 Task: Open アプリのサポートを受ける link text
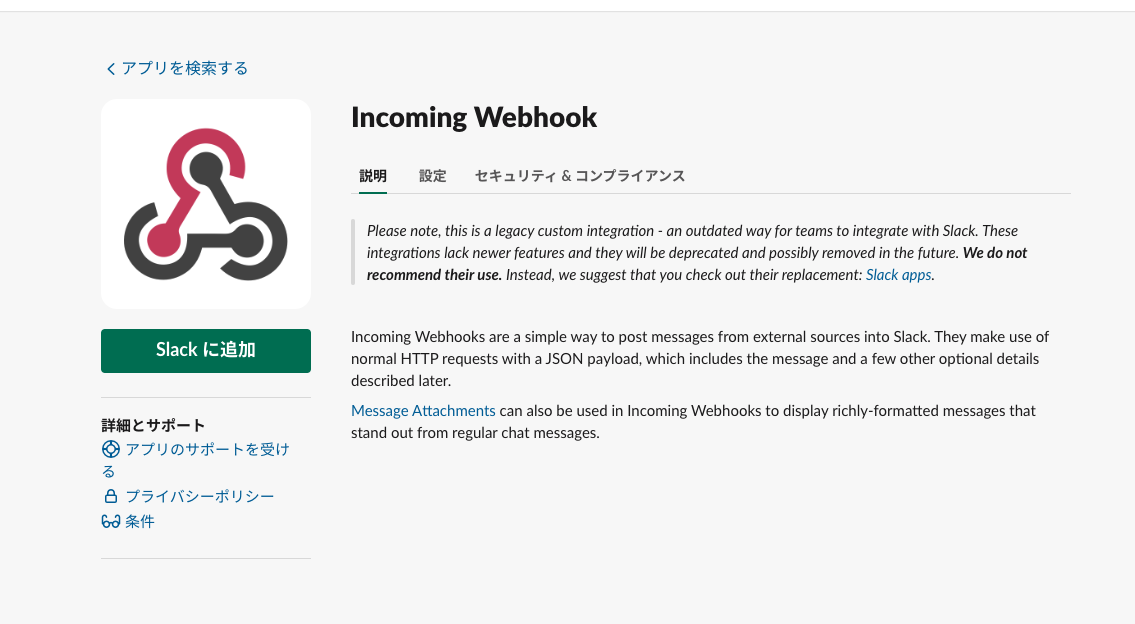[195, 460]
